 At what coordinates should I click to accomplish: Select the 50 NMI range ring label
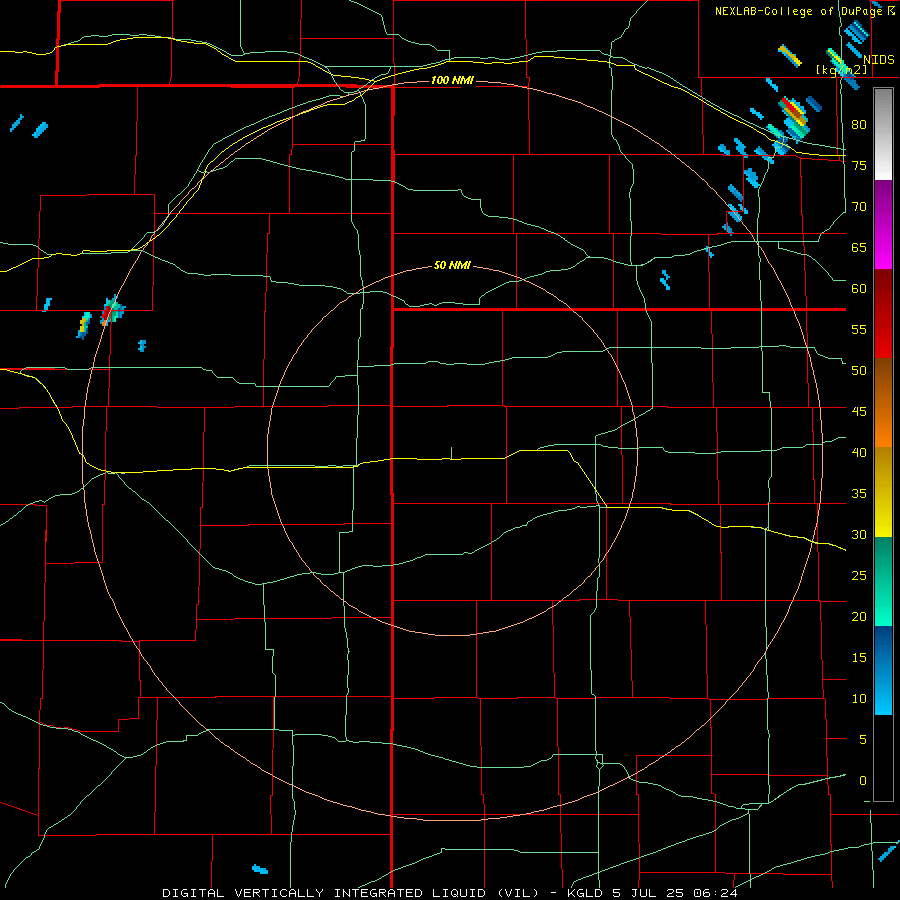click(452, 265)
